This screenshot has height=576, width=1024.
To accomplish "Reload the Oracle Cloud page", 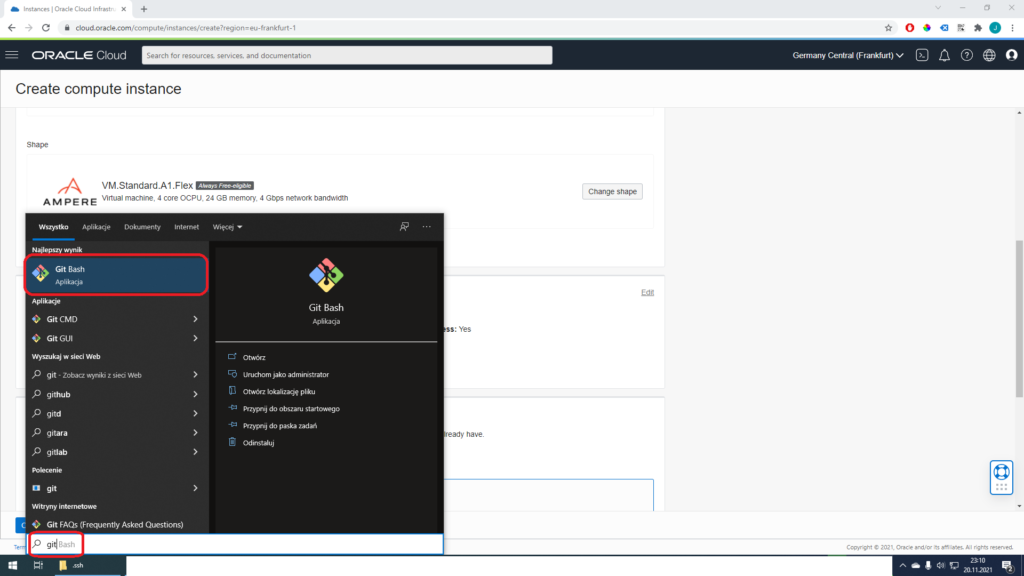I will pos(46,27).
